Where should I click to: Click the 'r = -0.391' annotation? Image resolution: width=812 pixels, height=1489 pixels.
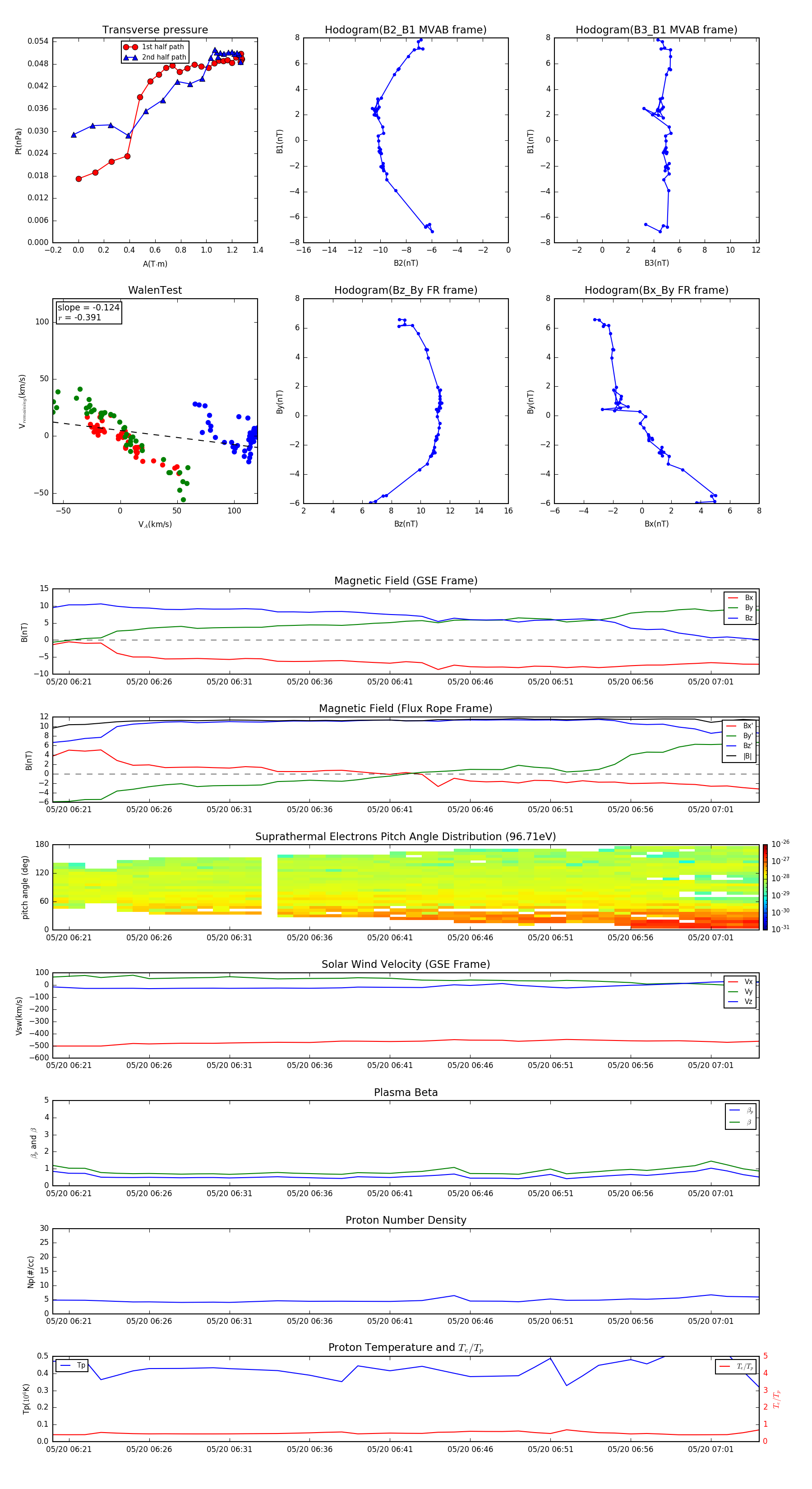click(x=80, y=317)
